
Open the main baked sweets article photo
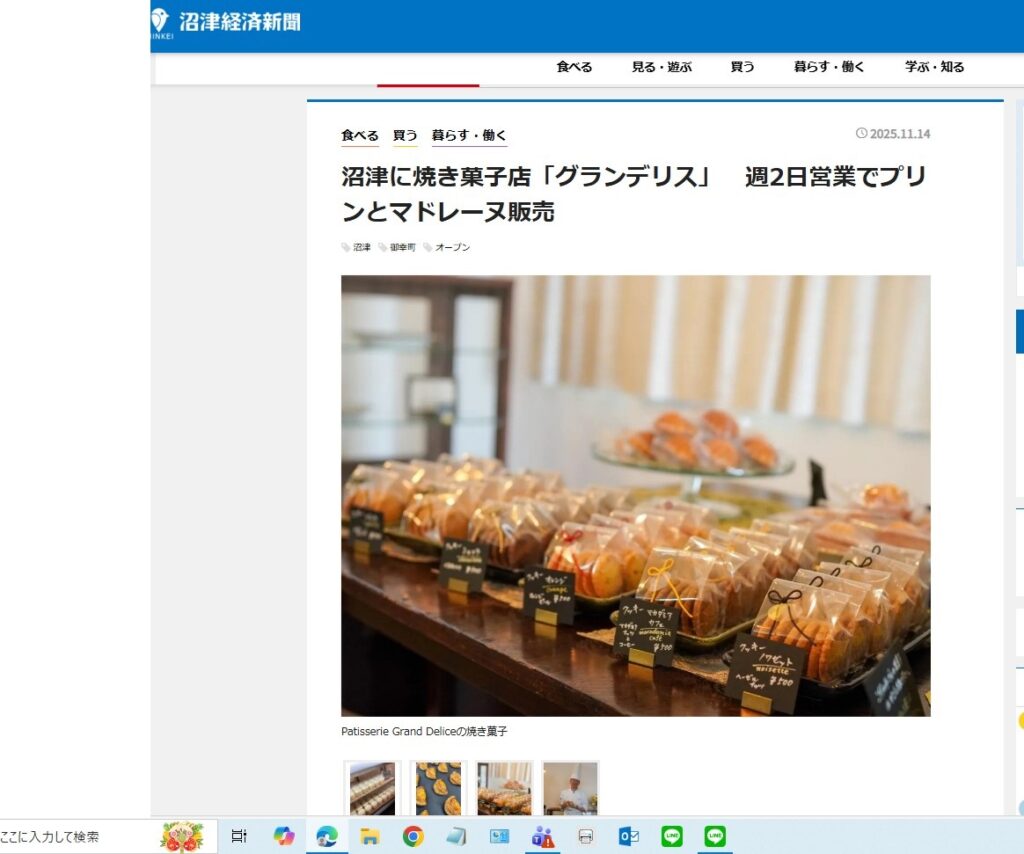coord(635,495)
